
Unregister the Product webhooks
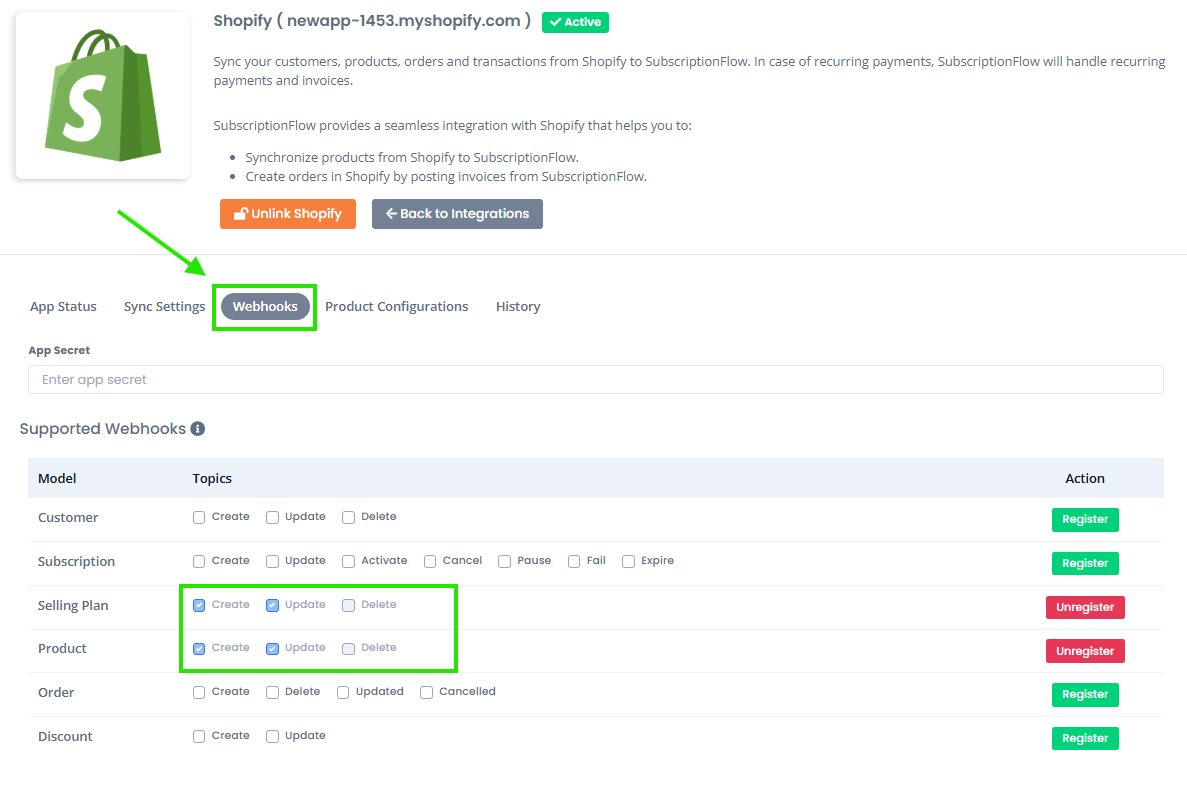(x=1085, y=651)
